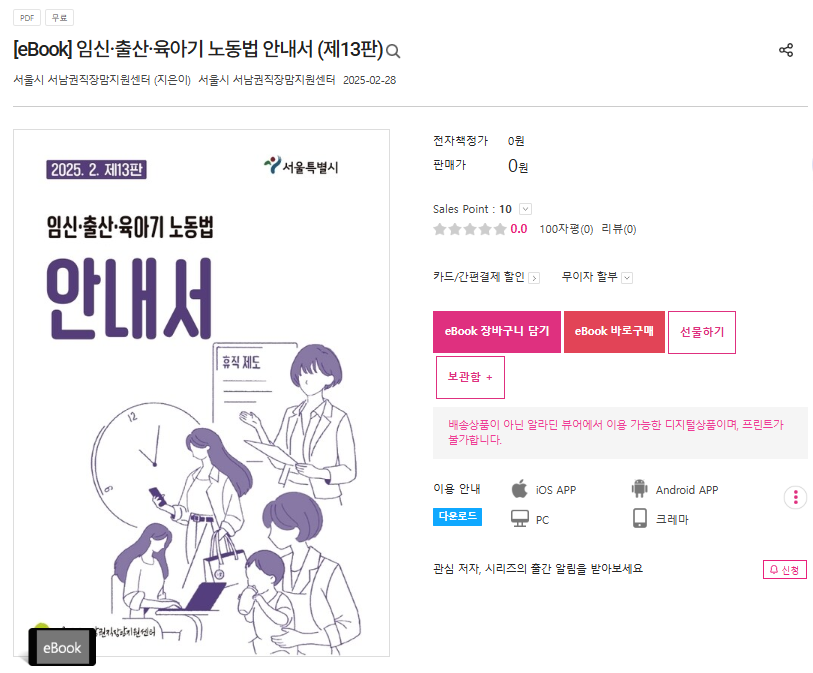The image size is (813, 673).
Task: Select the Android APP robot icon
Action: pyautogui.click(x=639, y=488)
